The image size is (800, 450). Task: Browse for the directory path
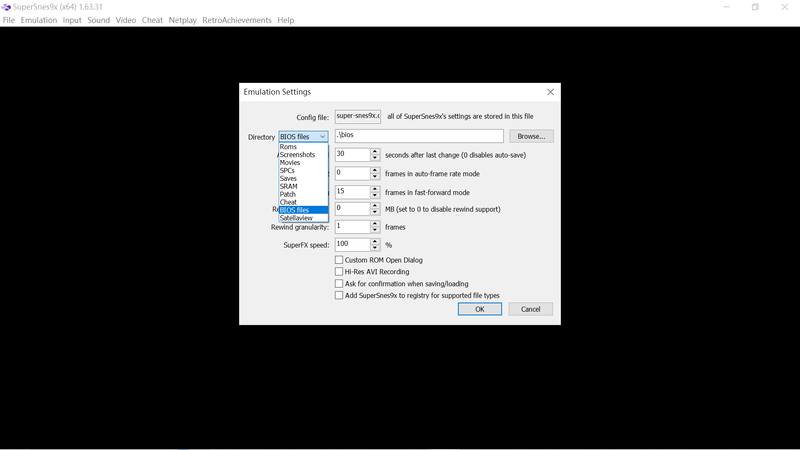(x=531, y=136)
